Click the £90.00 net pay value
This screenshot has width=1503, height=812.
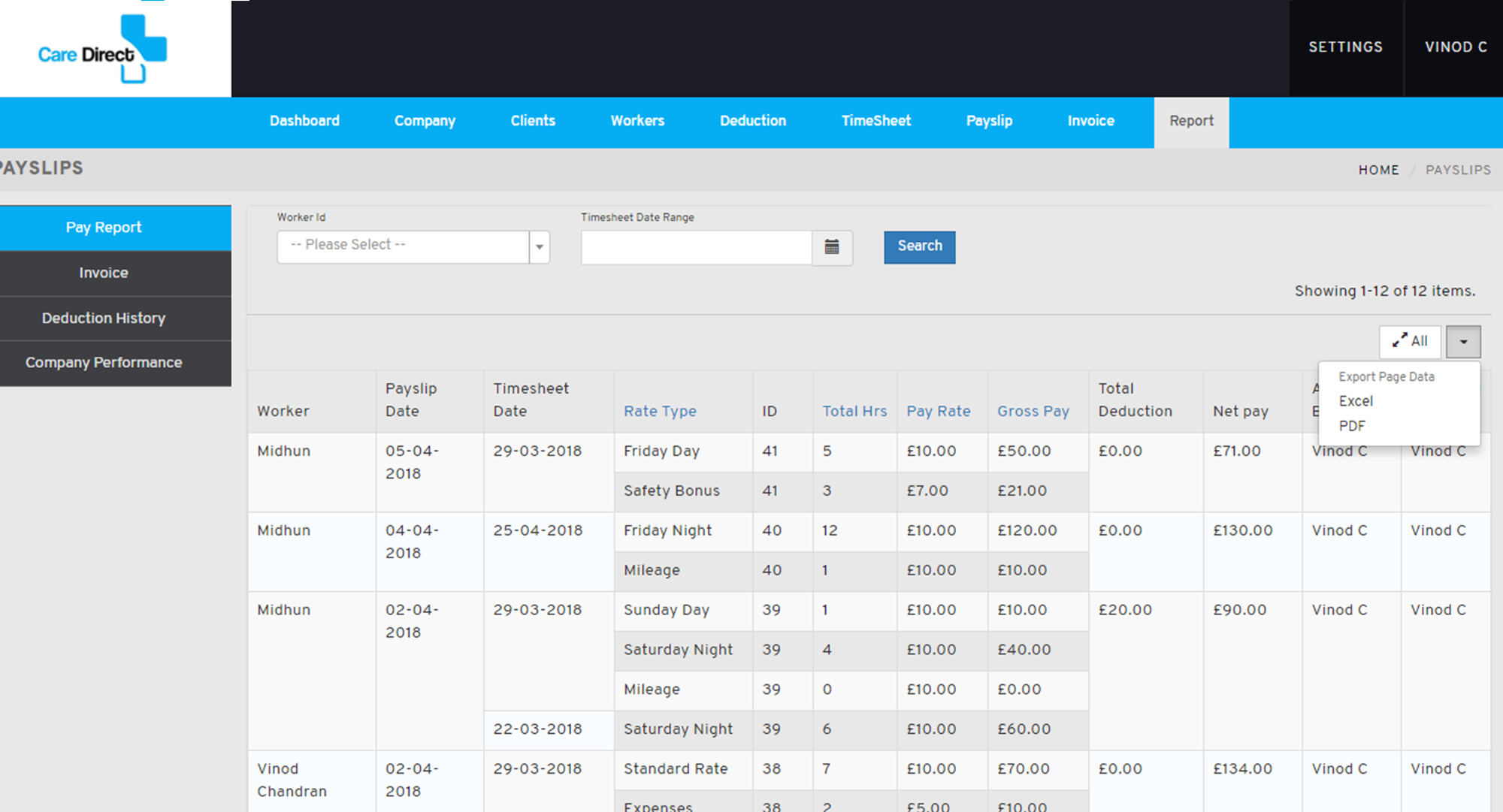click(x=1239, y=610)
